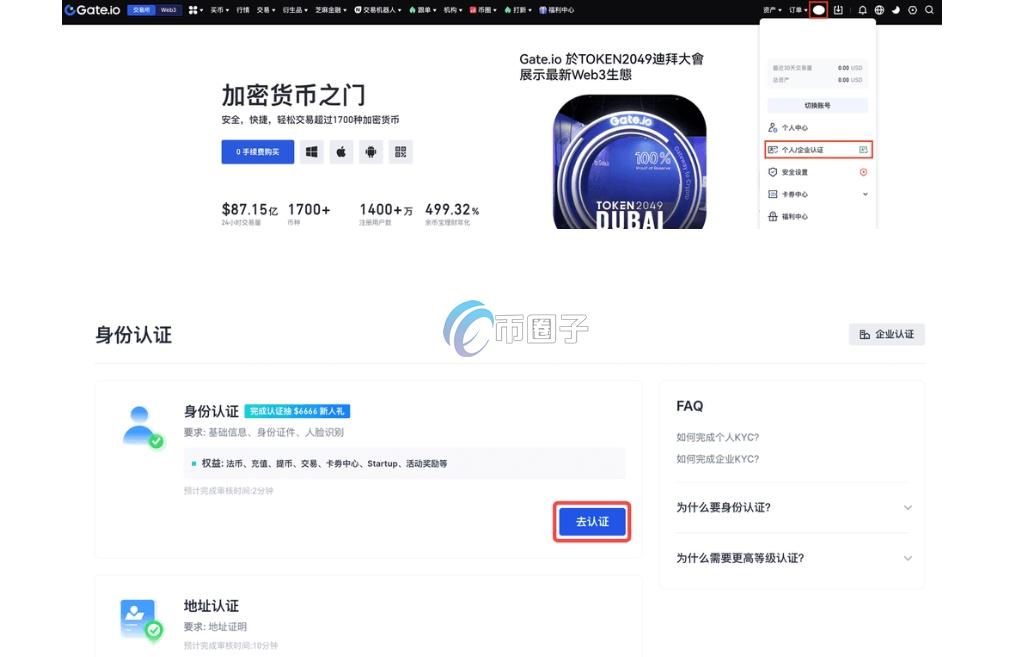Switch to dark mode with the moon icon
Screen dimensions: 1036x657
[896, 10]
